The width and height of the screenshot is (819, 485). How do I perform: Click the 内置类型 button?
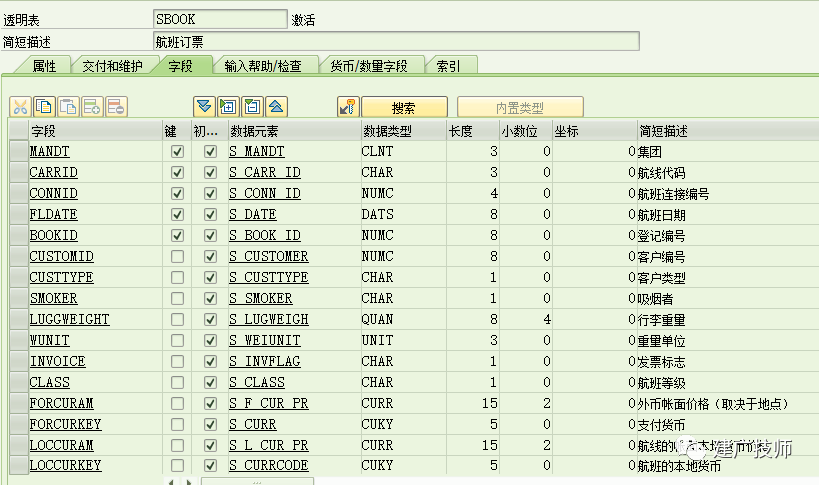tap(520, 108)
